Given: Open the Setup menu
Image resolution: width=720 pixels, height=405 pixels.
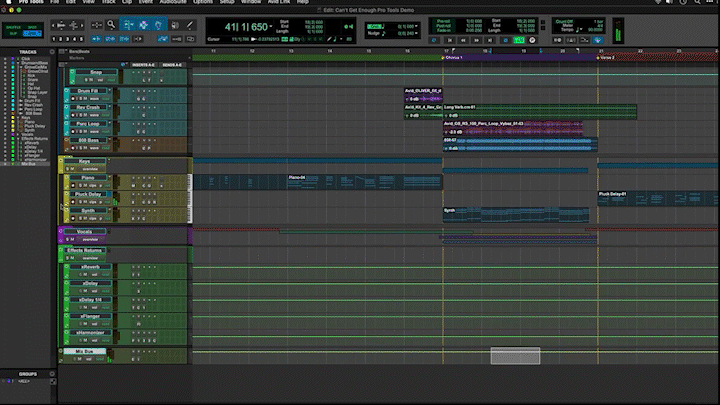Looking at the screenshot, I should (x=227, y=3).
